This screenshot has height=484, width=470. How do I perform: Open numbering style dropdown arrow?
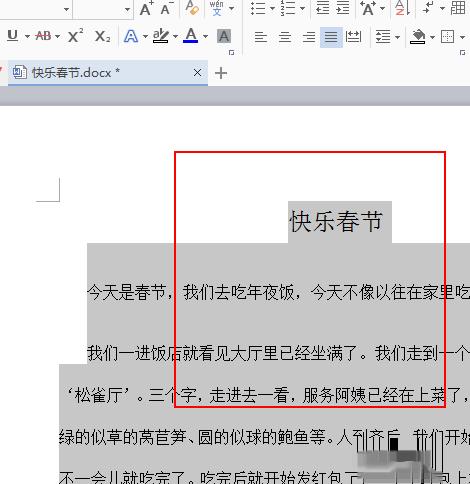click(x=303, y=8)
